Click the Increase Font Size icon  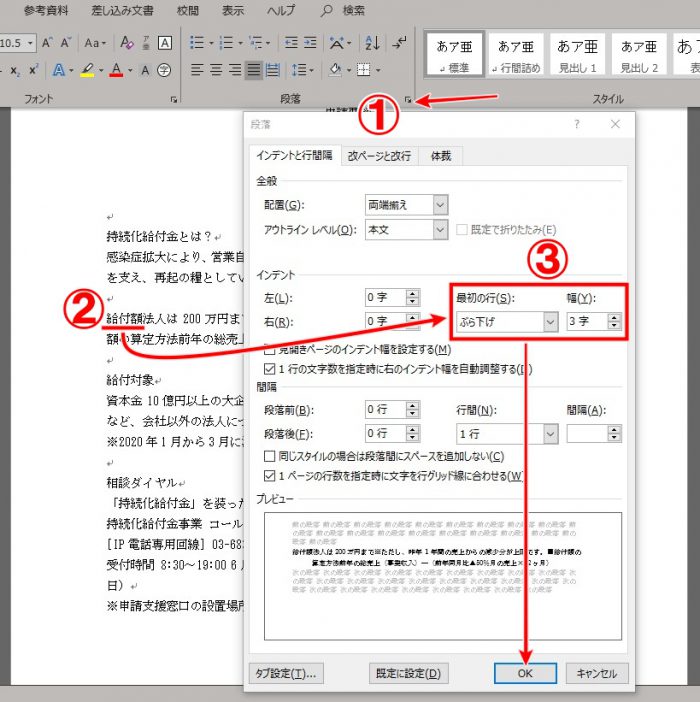pos(47,43)
